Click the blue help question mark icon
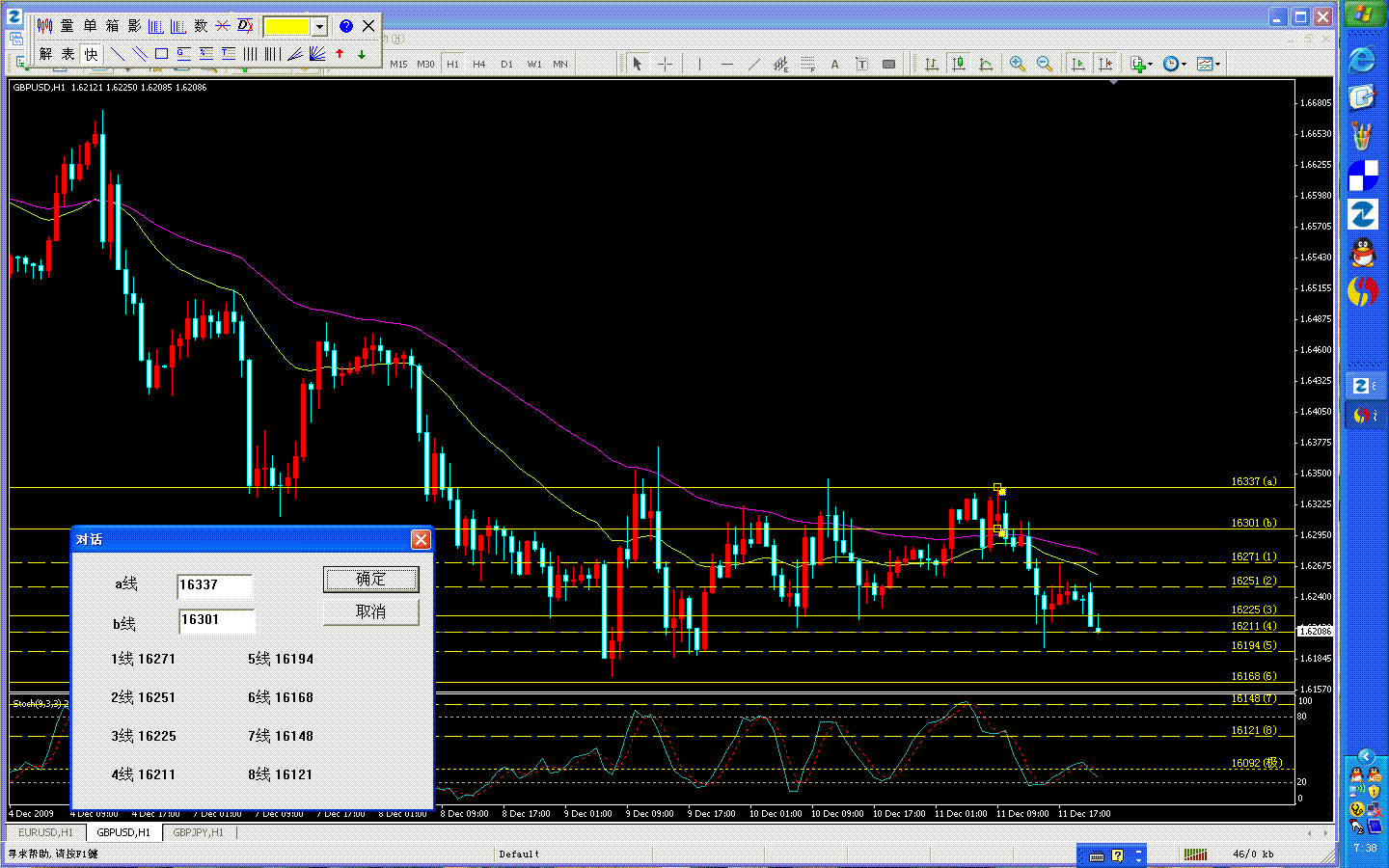 [346, 26]
